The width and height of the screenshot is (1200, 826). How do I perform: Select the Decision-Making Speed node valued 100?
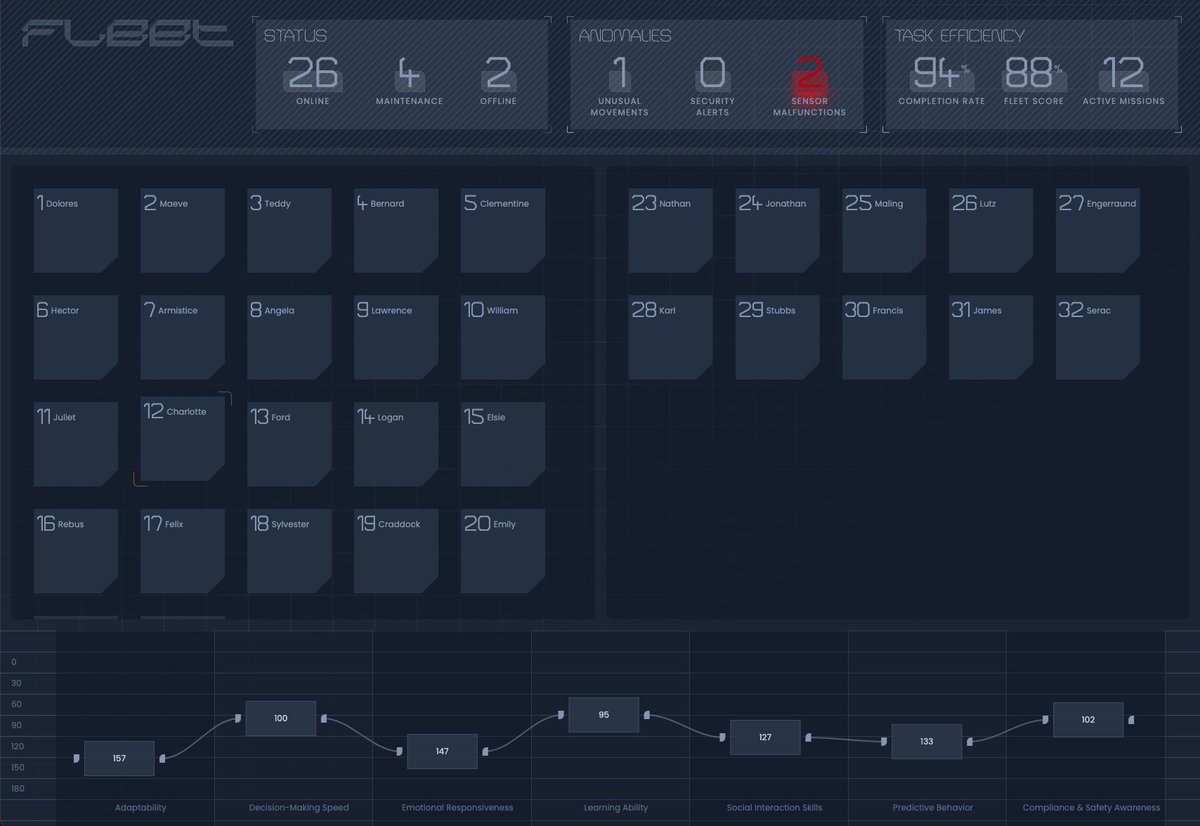pos(280,718)
